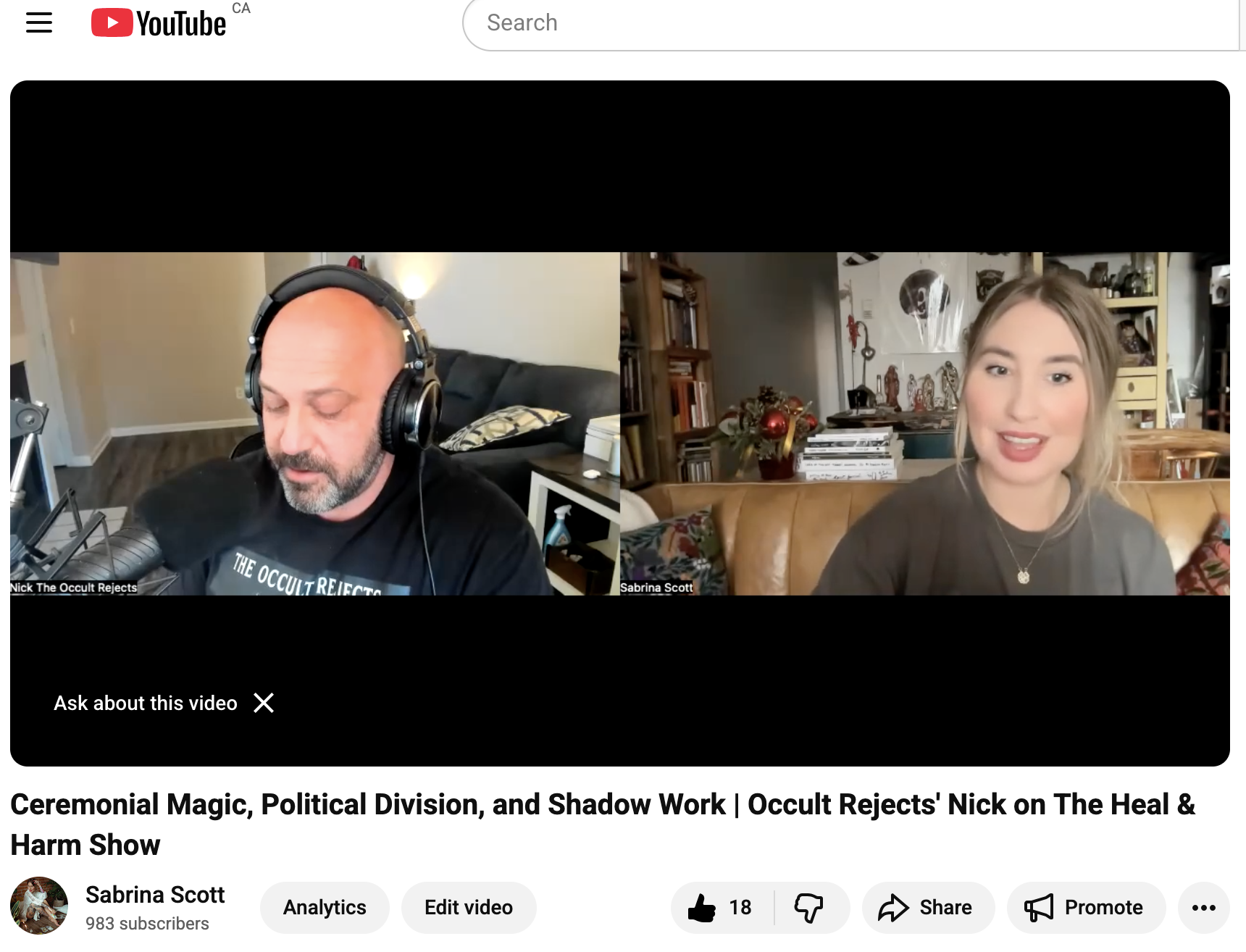Go to the homepage via the YouTube logo
Screen dimensions: 1246x952
click(x=158, y=22)
